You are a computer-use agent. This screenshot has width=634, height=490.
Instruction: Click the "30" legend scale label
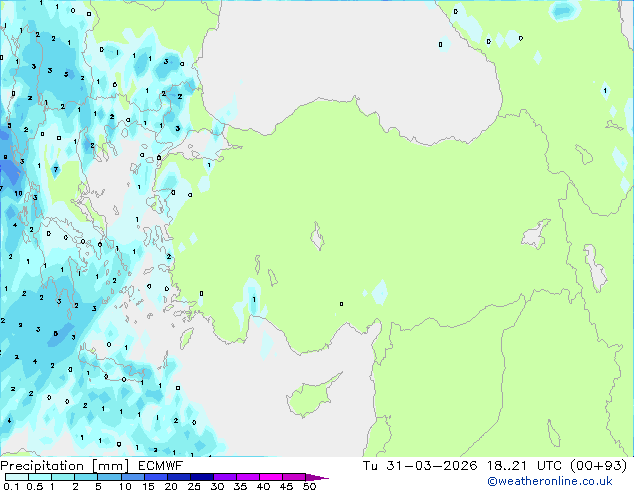(x=217, y=486)
